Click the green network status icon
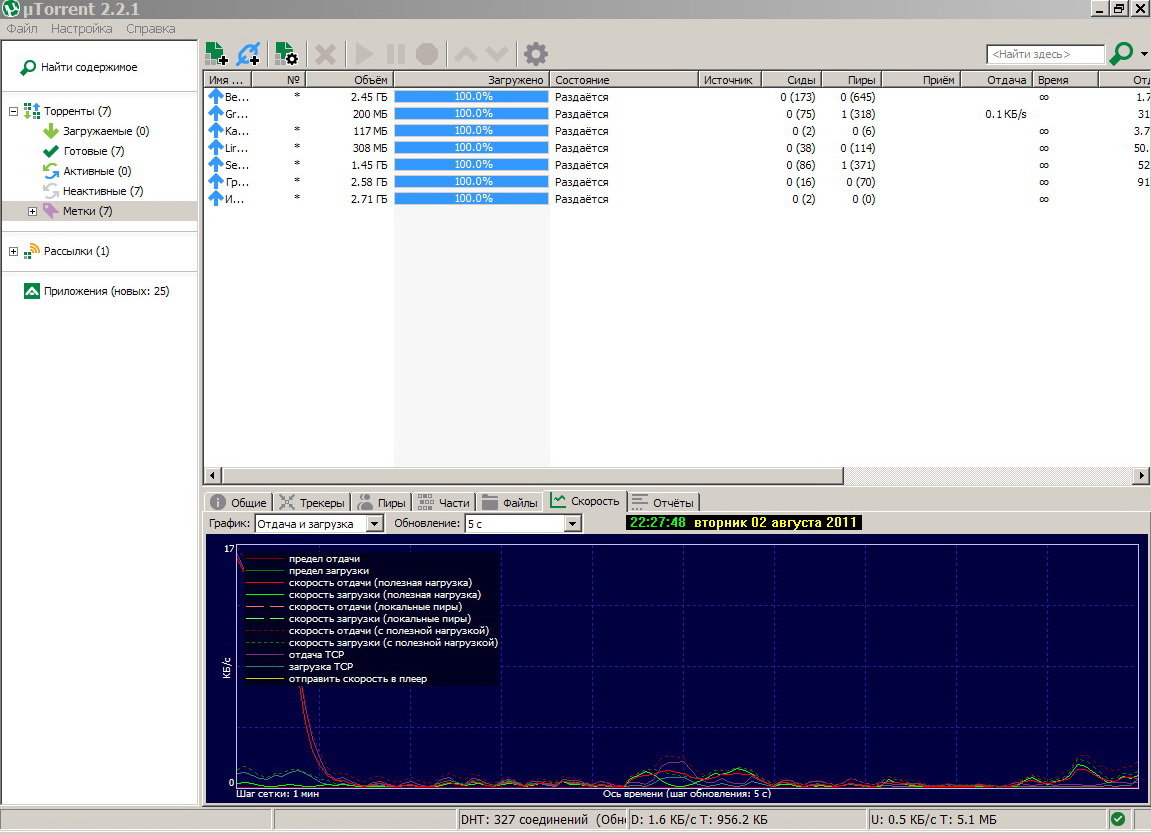This screenshot has height=834, width=1151. 1118,819
